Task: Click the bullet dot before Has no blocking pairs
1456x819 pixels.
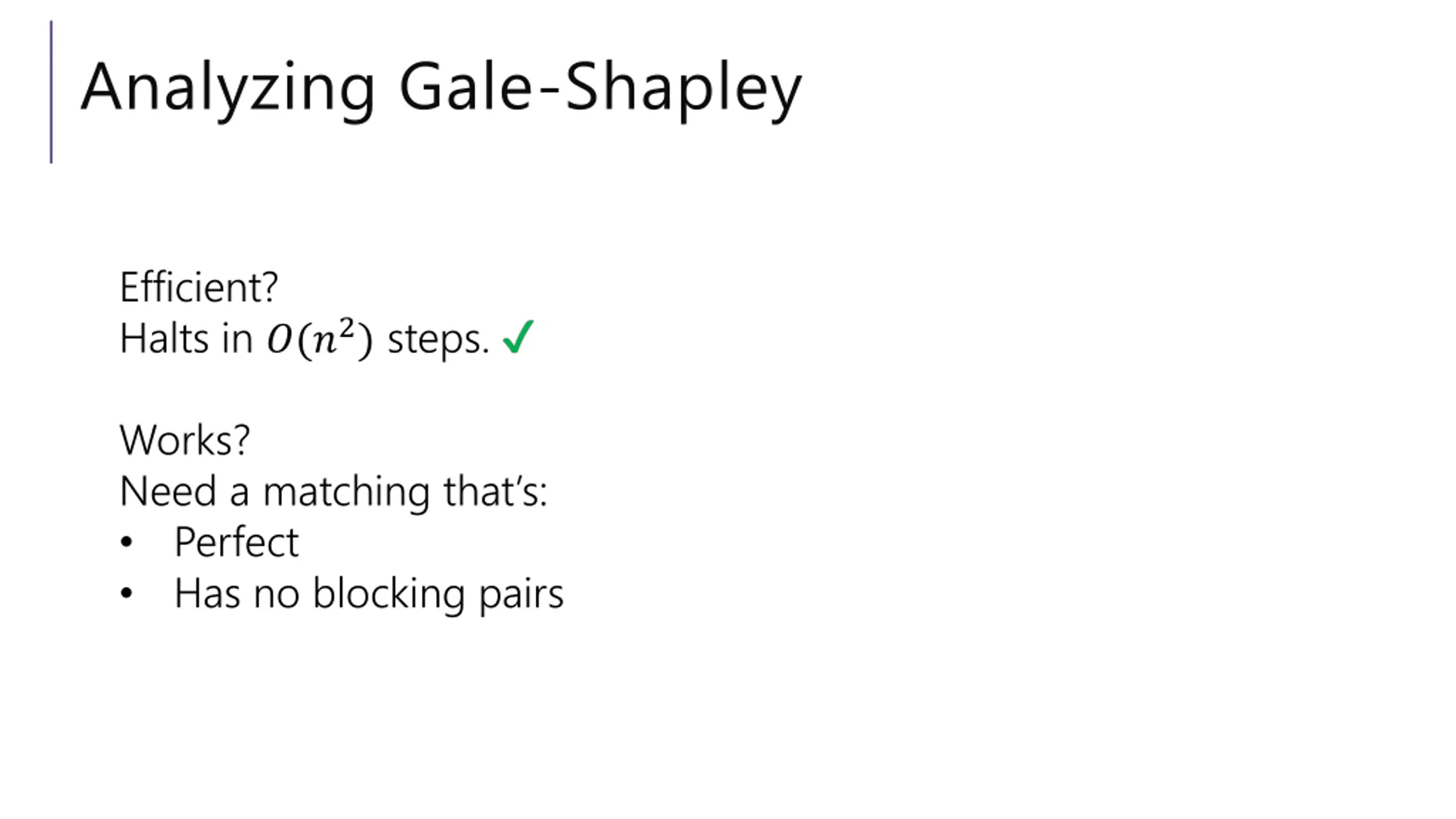Action: (x=126, y=593)
